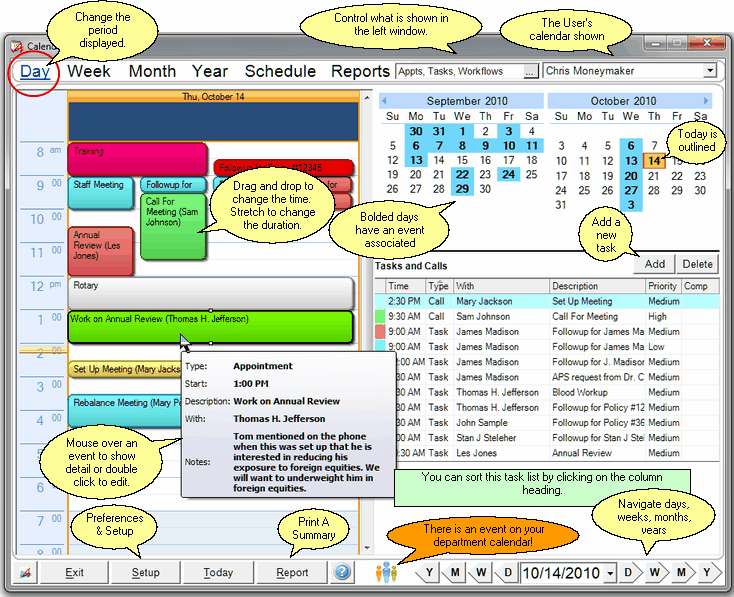Screen dimensions: 734x597
Task: Select the Call For Meeting (Sam Johnson) appointment
Action: pos(173,226)
